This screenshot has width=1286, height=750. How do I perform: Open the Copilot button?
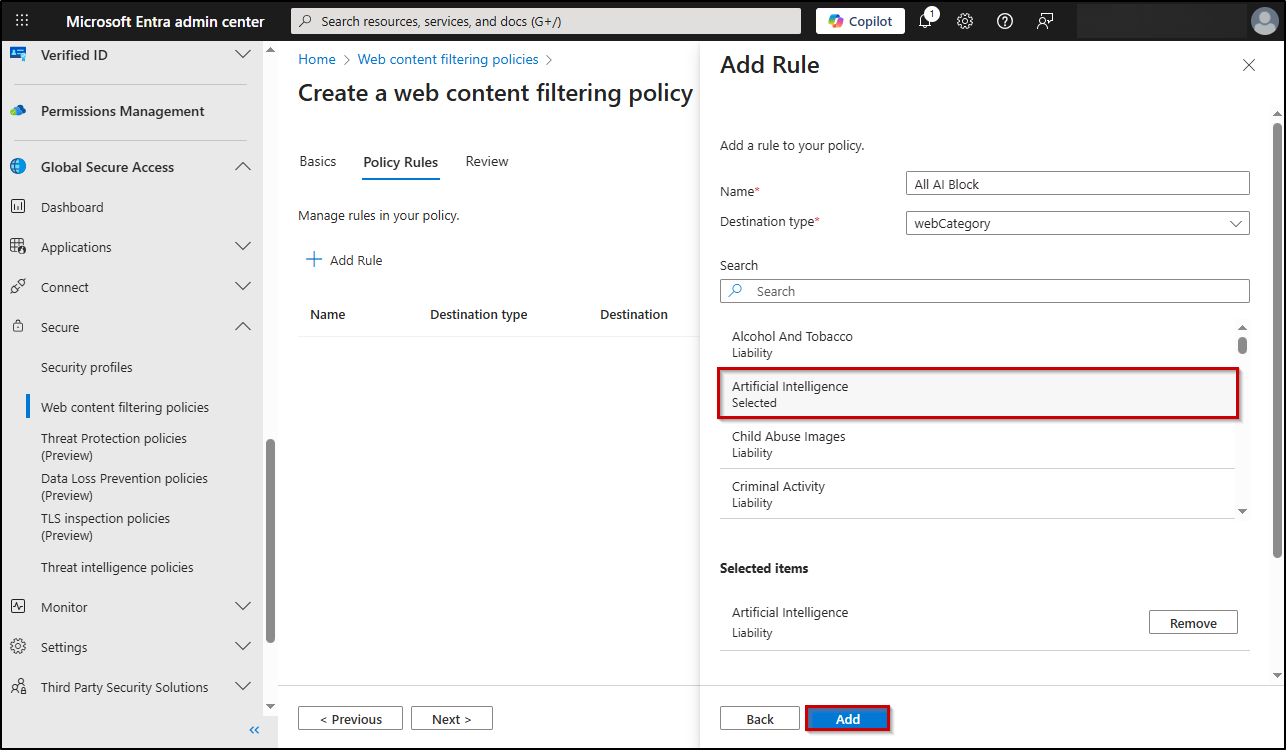click(860, 21)
